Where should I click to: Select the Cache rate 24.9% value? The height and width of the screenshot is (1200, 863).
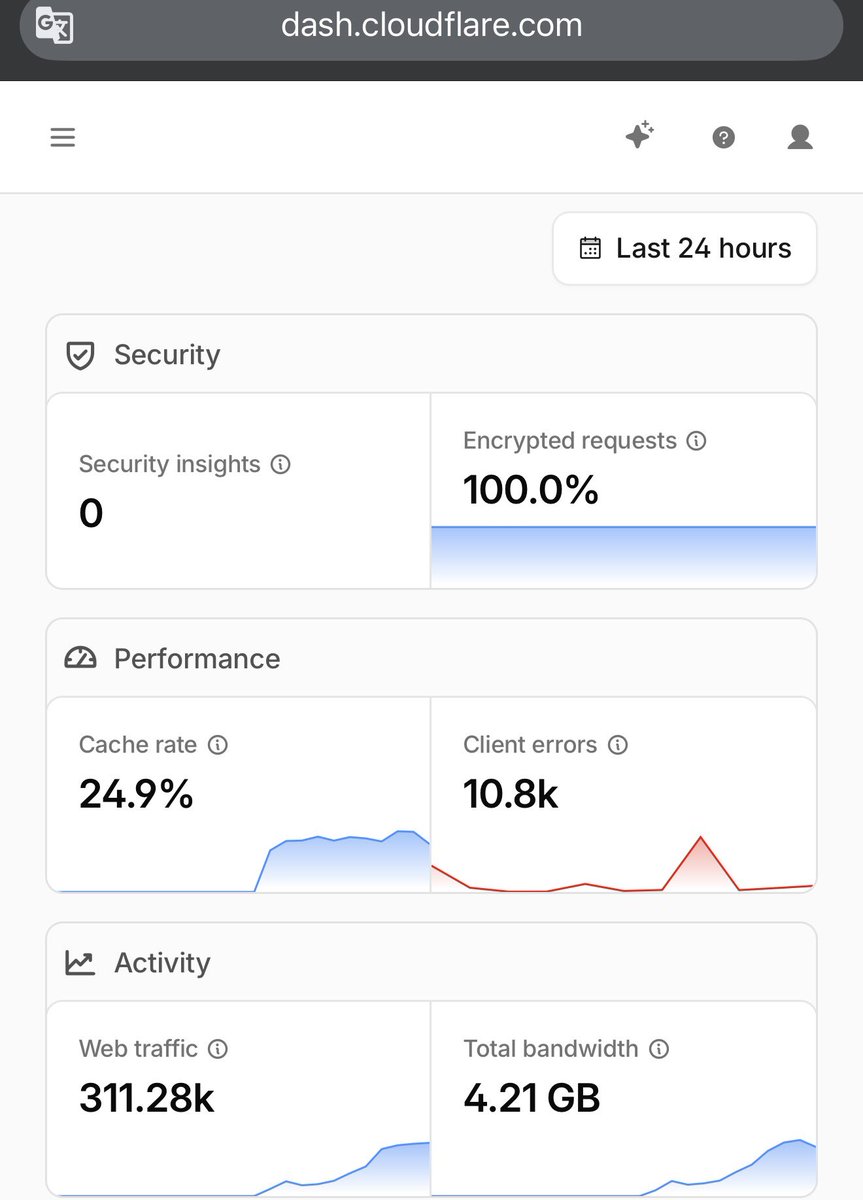coord(136,794)
